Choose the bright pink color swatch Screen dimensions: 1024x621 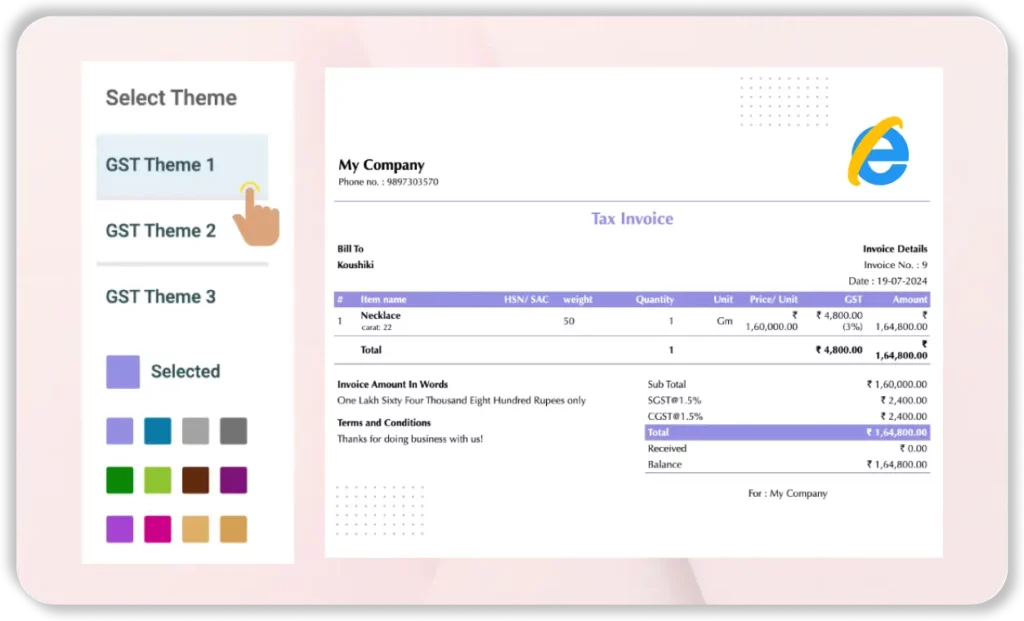coord(157,528)
